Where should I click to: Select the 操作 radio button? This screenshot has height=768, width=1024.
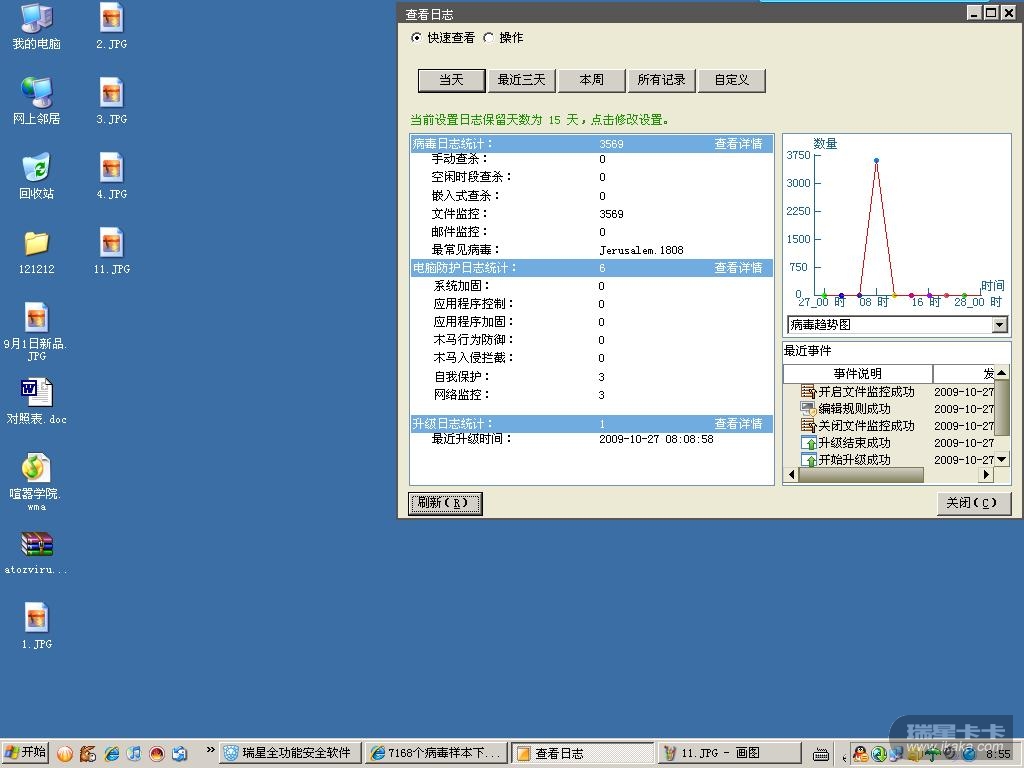(x=488, y=38)
